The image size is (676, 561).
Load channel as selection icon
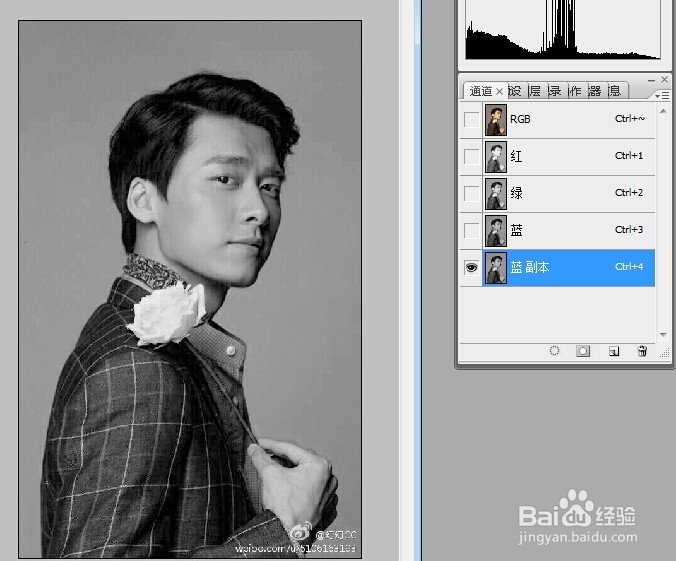pos(554,351)
